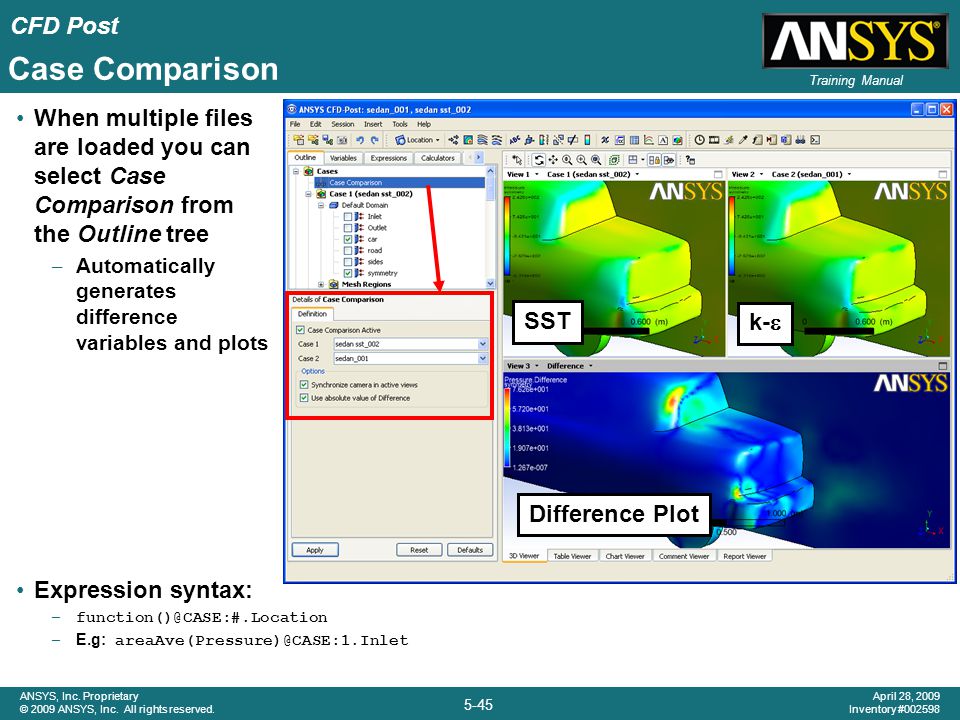
Task: Check the Inlet boundary checkbox
Action: tap(348, 217)
